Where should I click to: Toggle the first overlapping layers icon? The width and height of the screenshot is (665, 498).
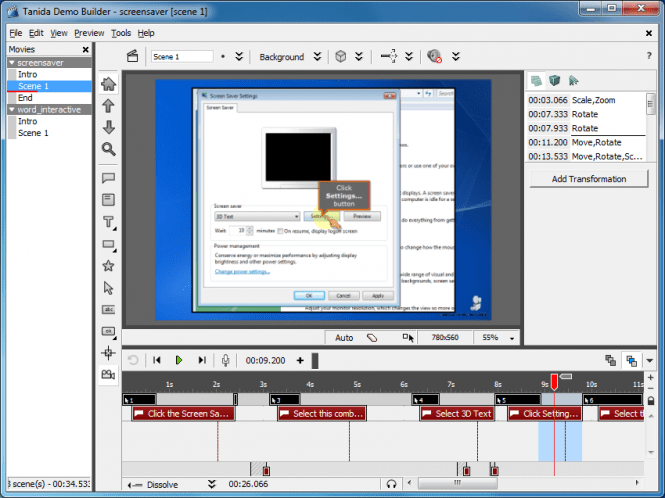click(x=610, y=361)
